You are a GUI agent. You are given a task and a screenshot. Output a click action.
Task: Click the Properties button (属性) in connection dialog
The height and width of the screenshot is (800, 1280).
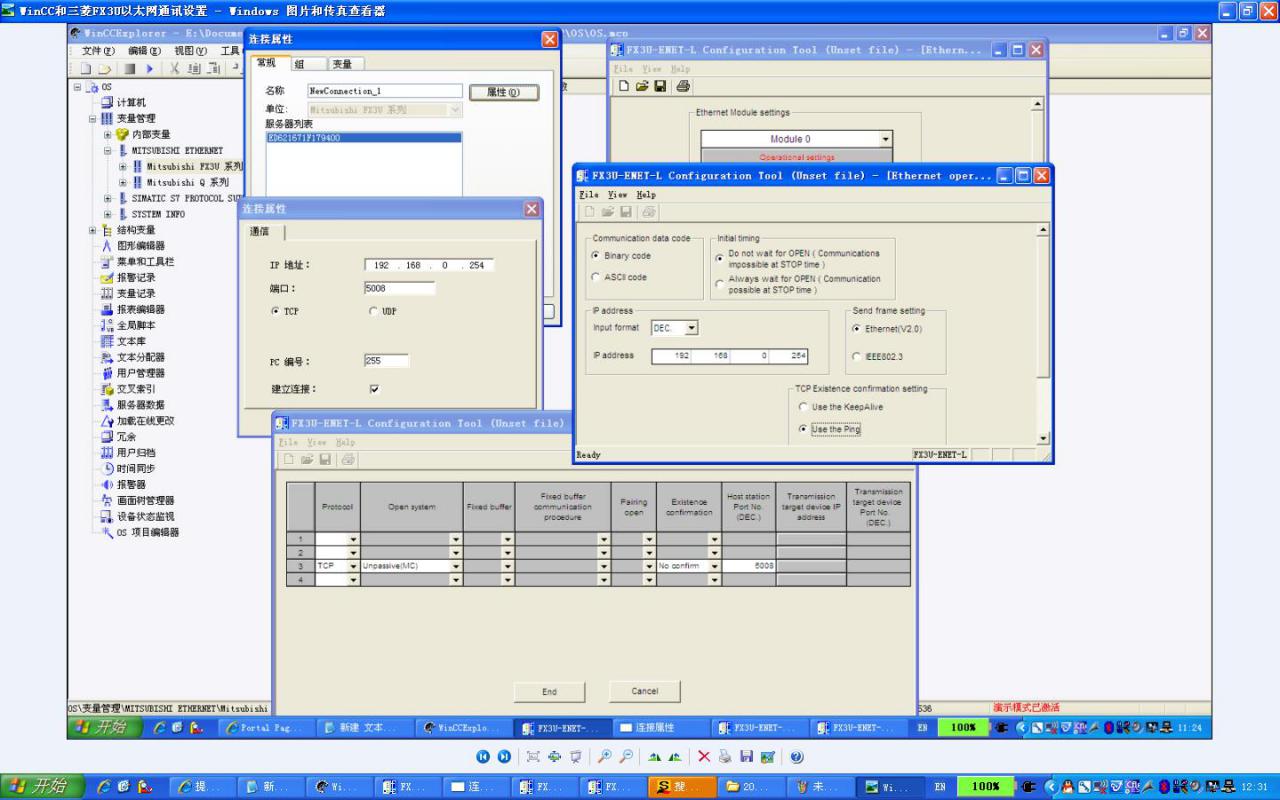click(x=504, y=92)
